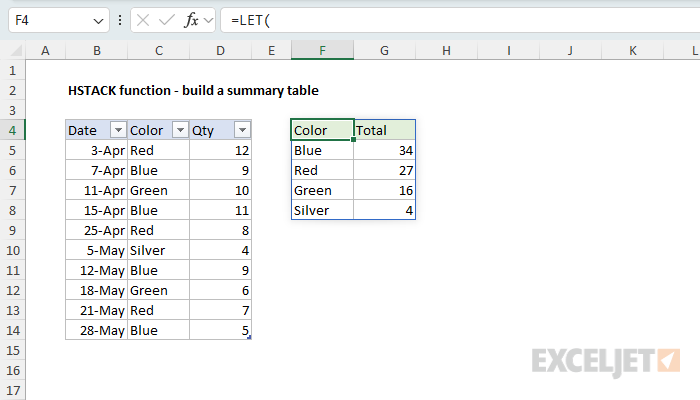This screenshot has height=400, width=700.
Task: Click the 'Total' header cell in summary table
Action: click(384, 130)
